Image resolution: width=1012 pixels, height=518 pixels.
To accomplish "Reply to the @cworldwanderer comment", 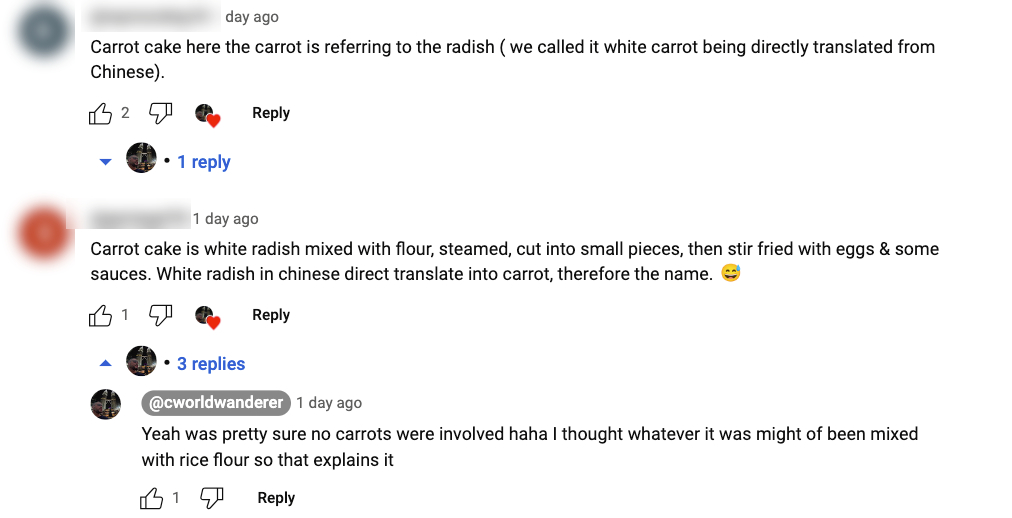I will click(x=276, y=498).
